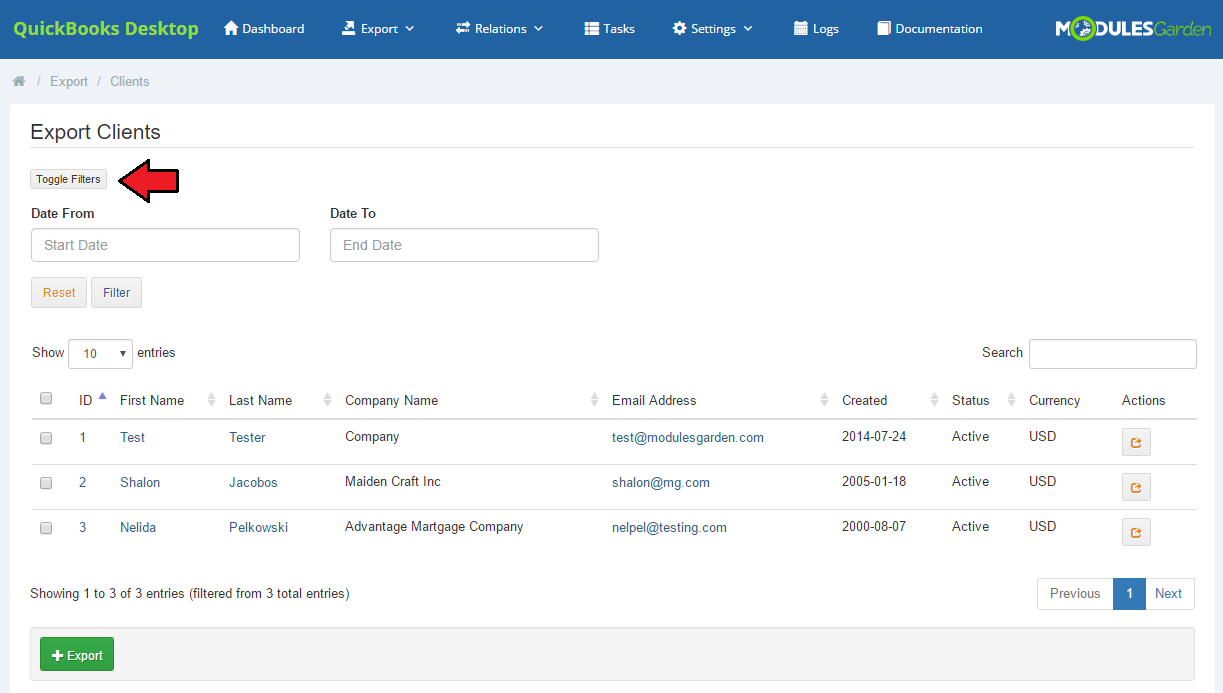Open Documentation in navbar
Viewport: 1223px width, 693px height.
coord(930,29)
